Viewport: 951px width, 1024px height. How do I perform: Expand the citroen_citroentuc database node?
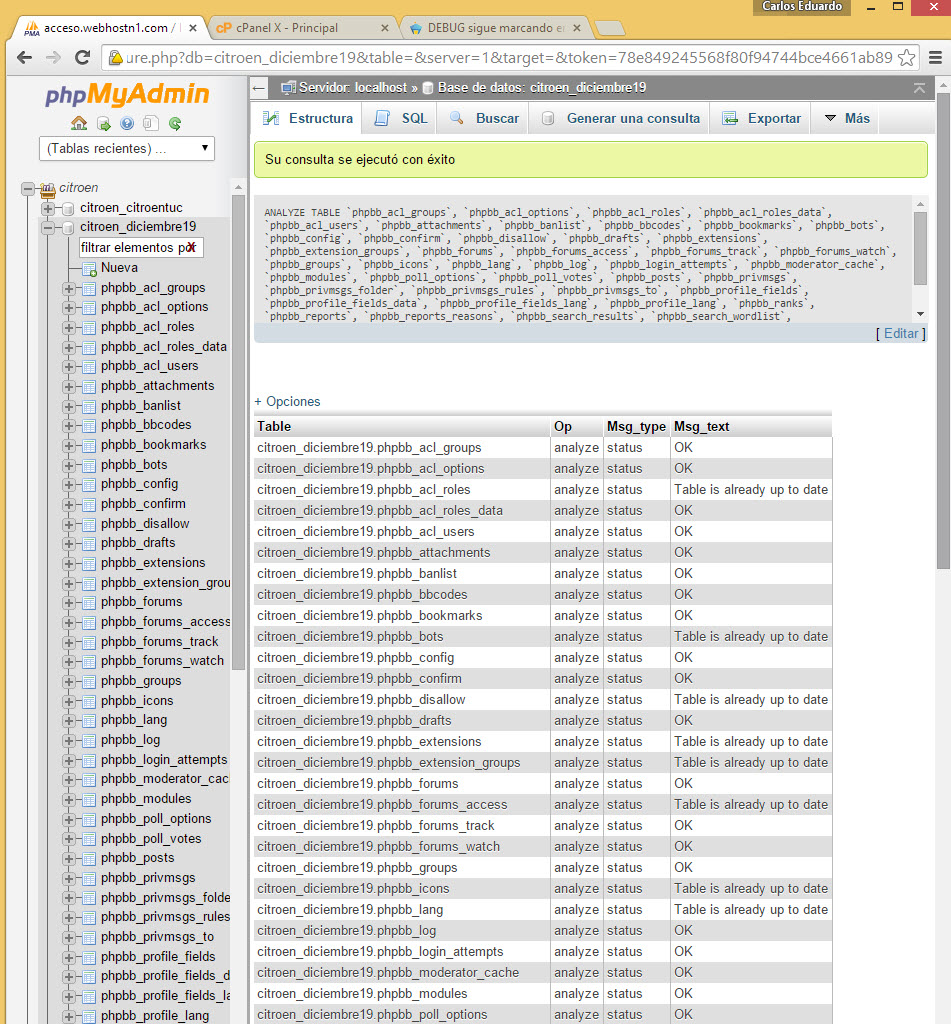[48, 208]
